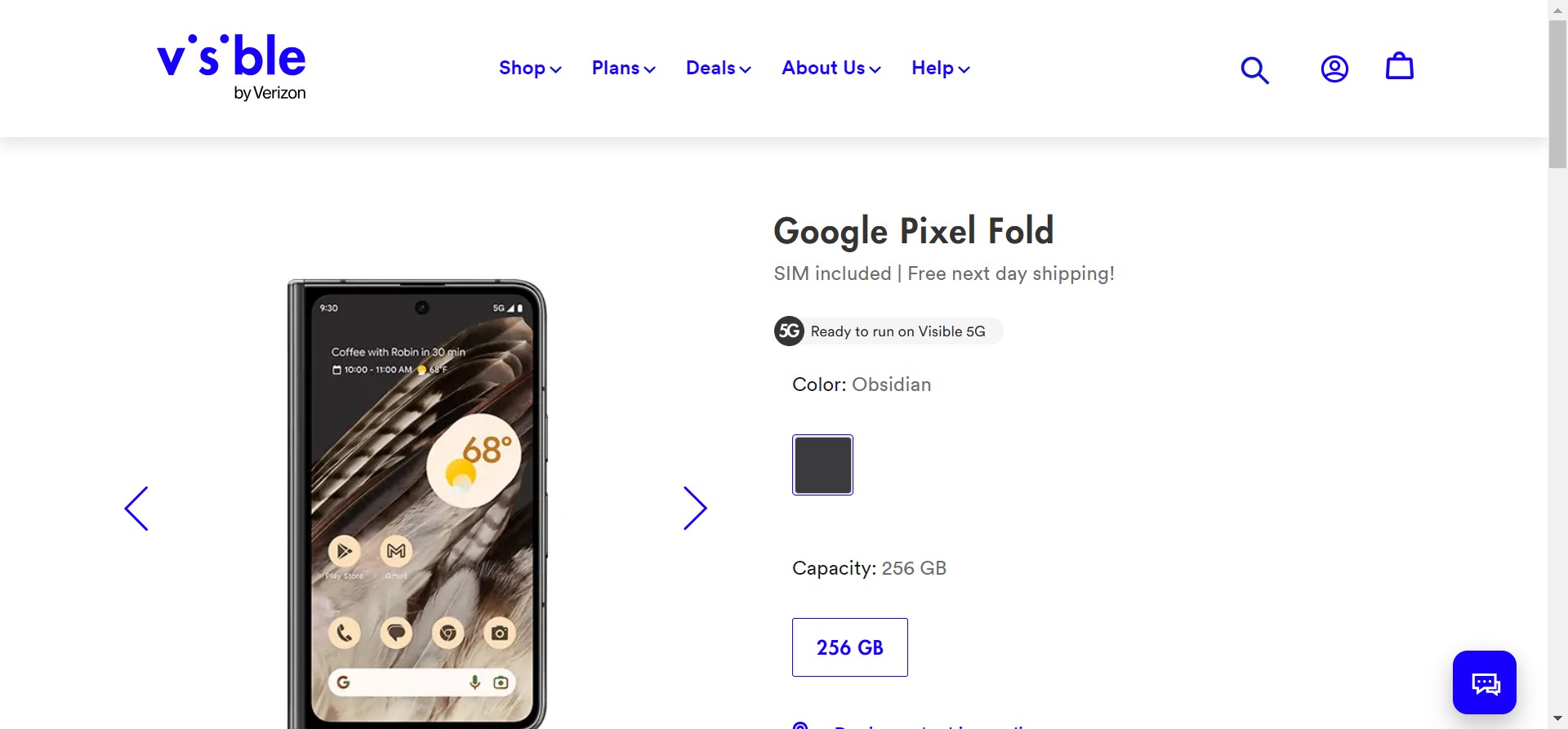Screen dimensions: 1568x729
Task: Open the shopping bag cart icon
Action: 1399,67
